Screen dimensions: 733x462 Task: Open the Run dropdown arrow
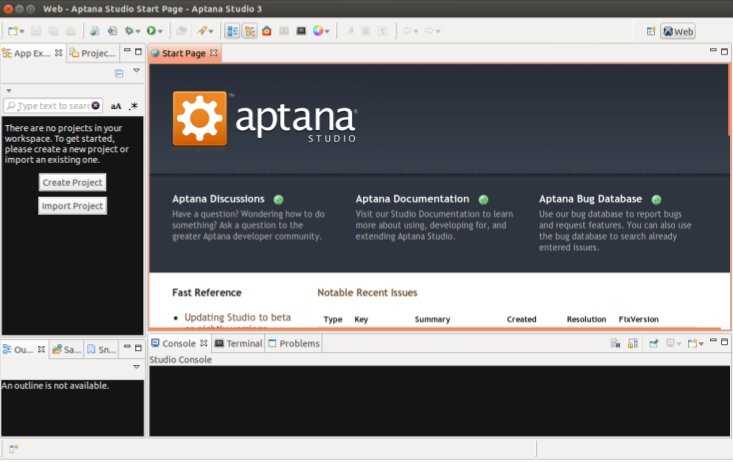(160, 32)
